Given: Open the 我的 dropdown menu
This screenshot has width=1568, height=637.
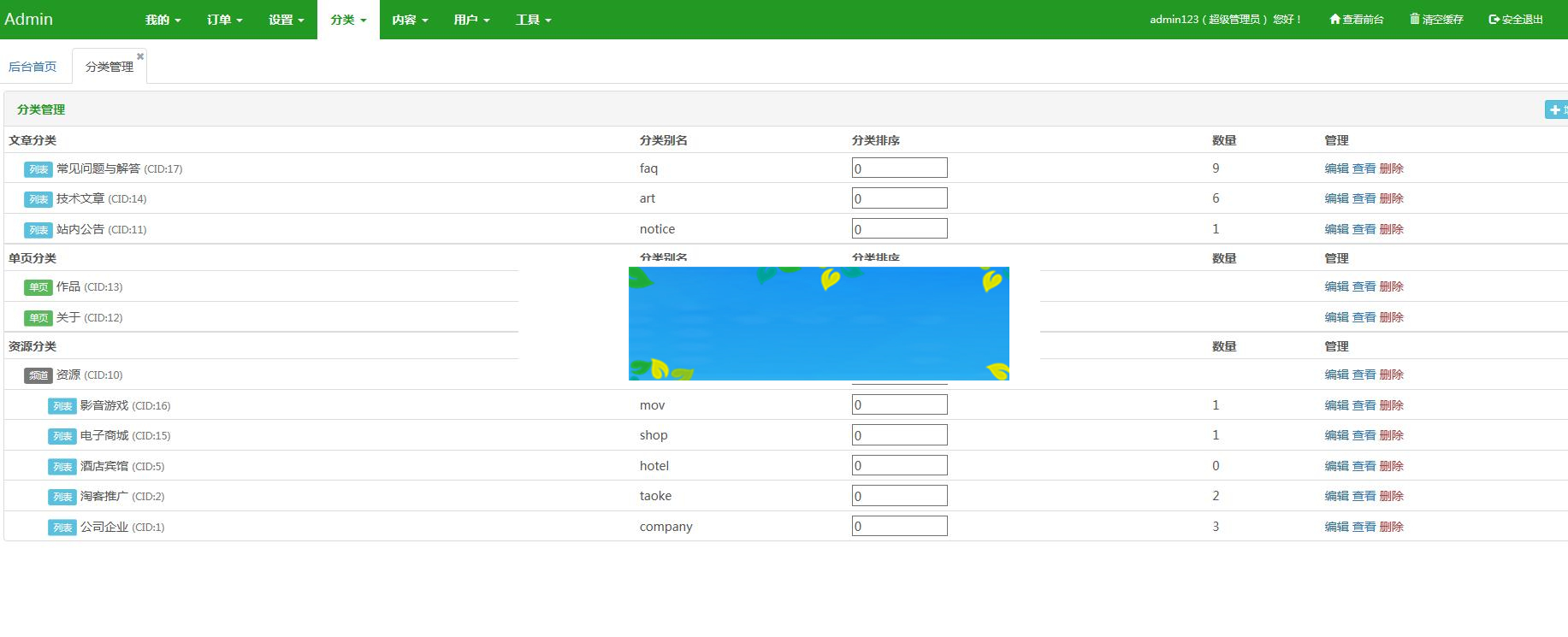Looking at the screenshot, I should pos(163,20).
